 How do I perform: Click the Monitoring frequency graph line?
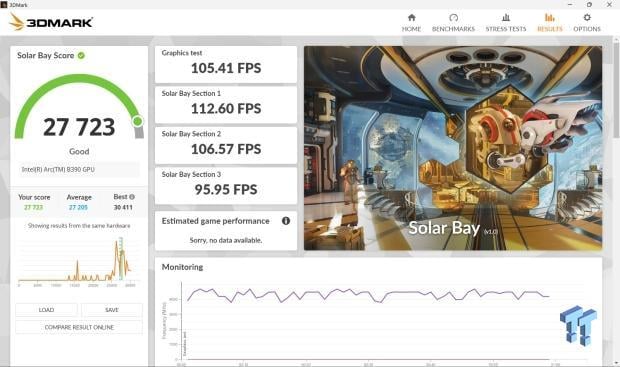[368, 295]
